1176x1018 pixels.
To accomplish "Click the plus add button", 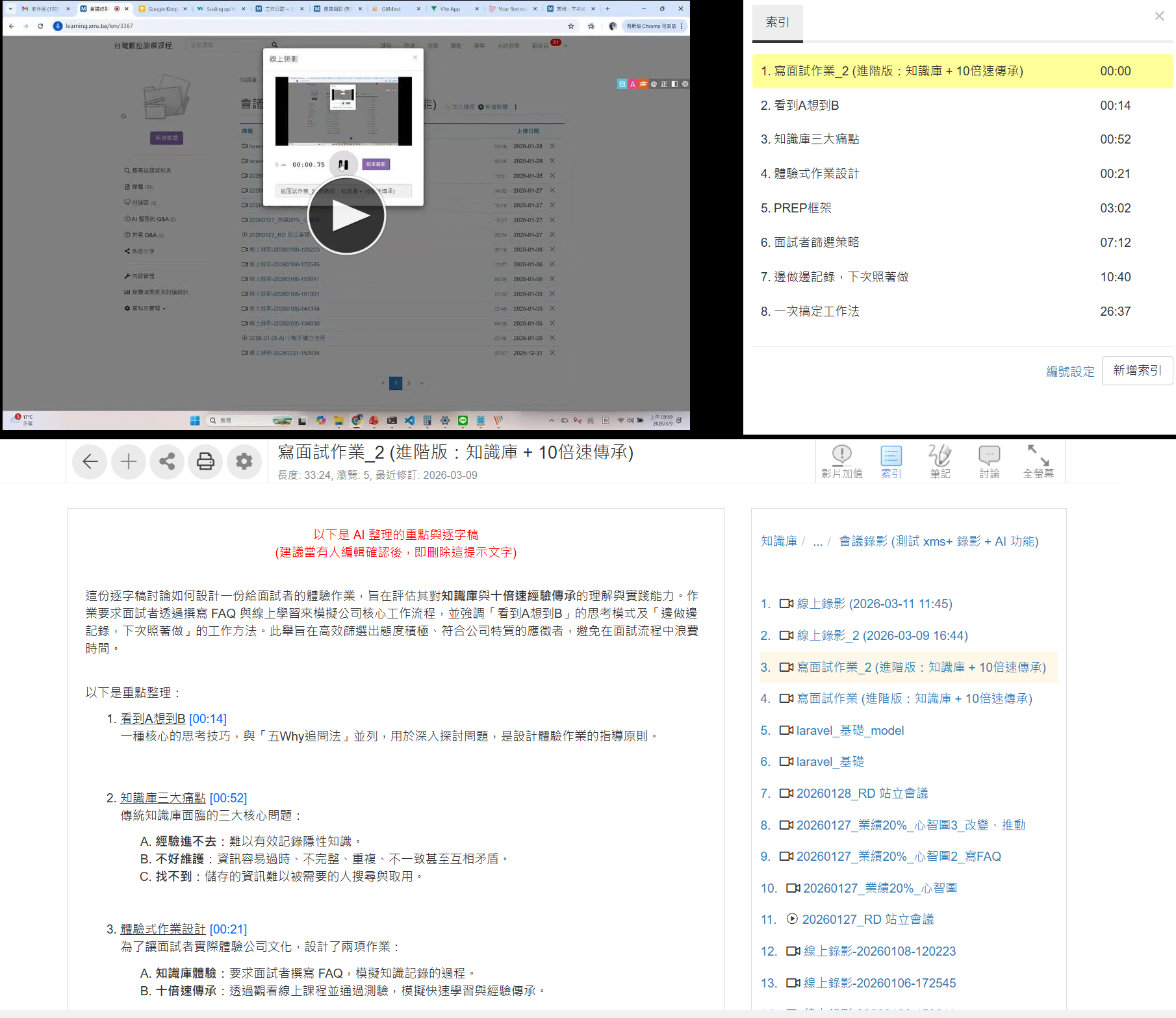I will tap(129, 462).
